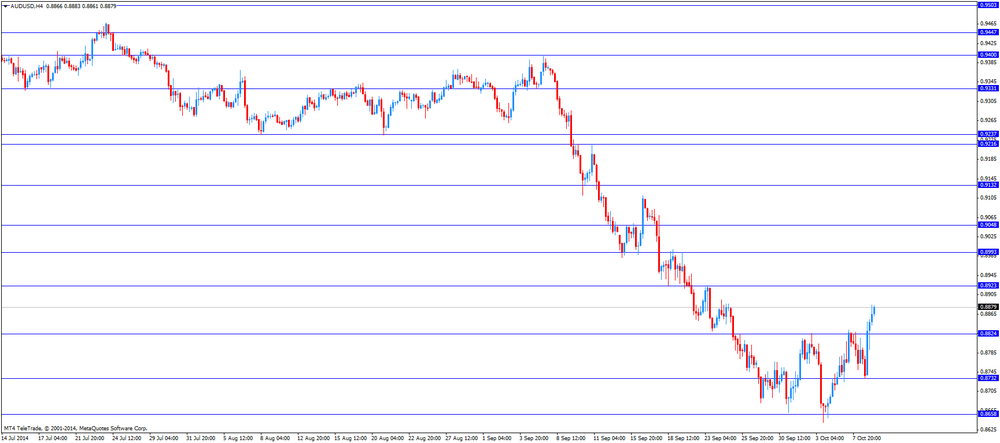Click the 3 Sep 20:00 time label
Viewport: 1000px width, 443px height.
click(x=534, y=439)
